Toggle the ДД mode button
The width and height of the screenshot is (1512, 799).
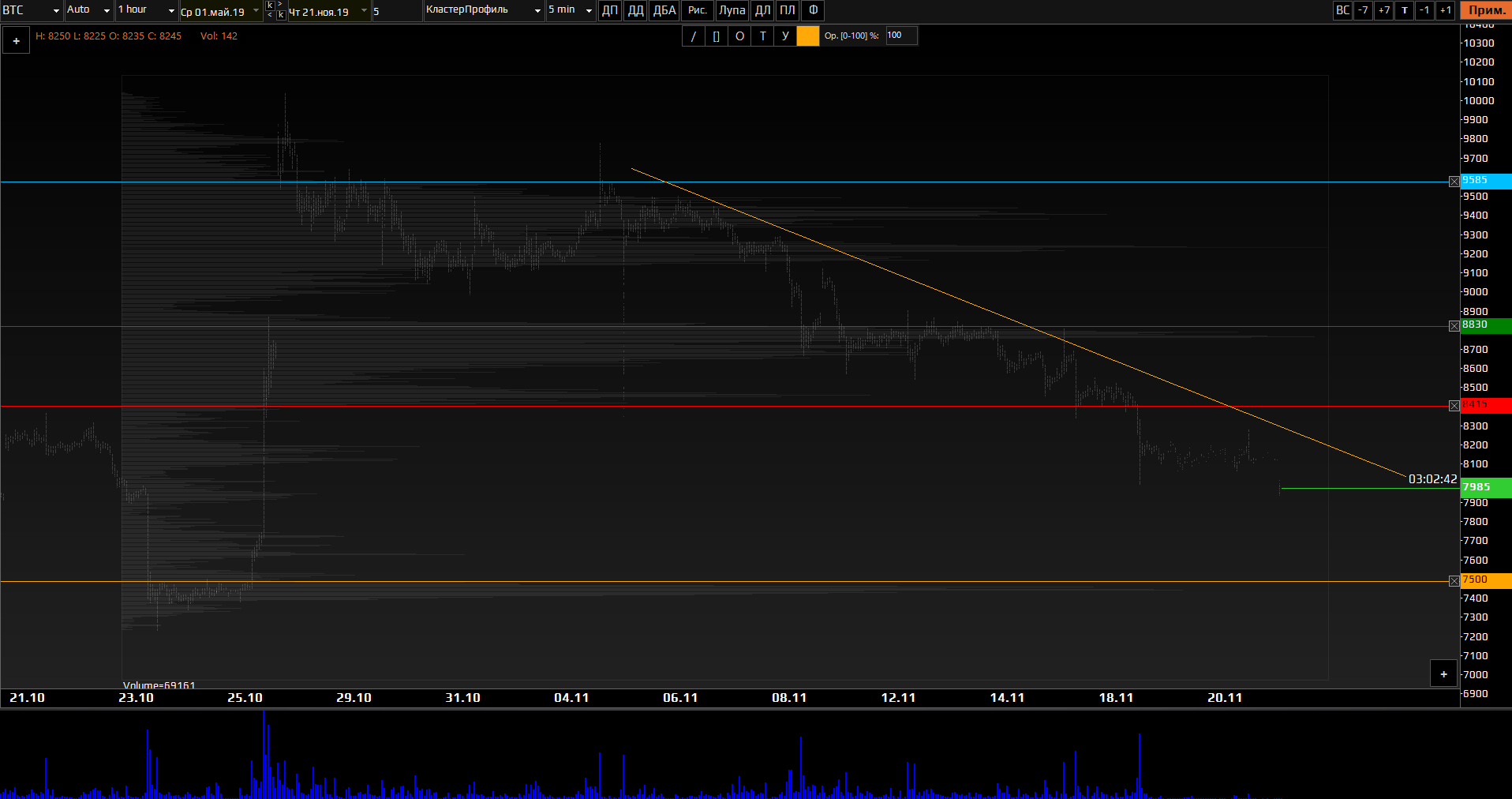(x=635, y=10)
